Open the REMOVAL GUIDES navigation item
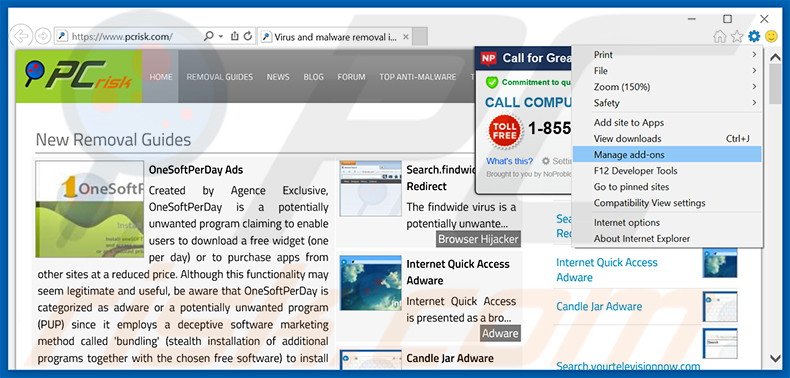The width and height of the screenshot is (790, 378). (220, 77)
